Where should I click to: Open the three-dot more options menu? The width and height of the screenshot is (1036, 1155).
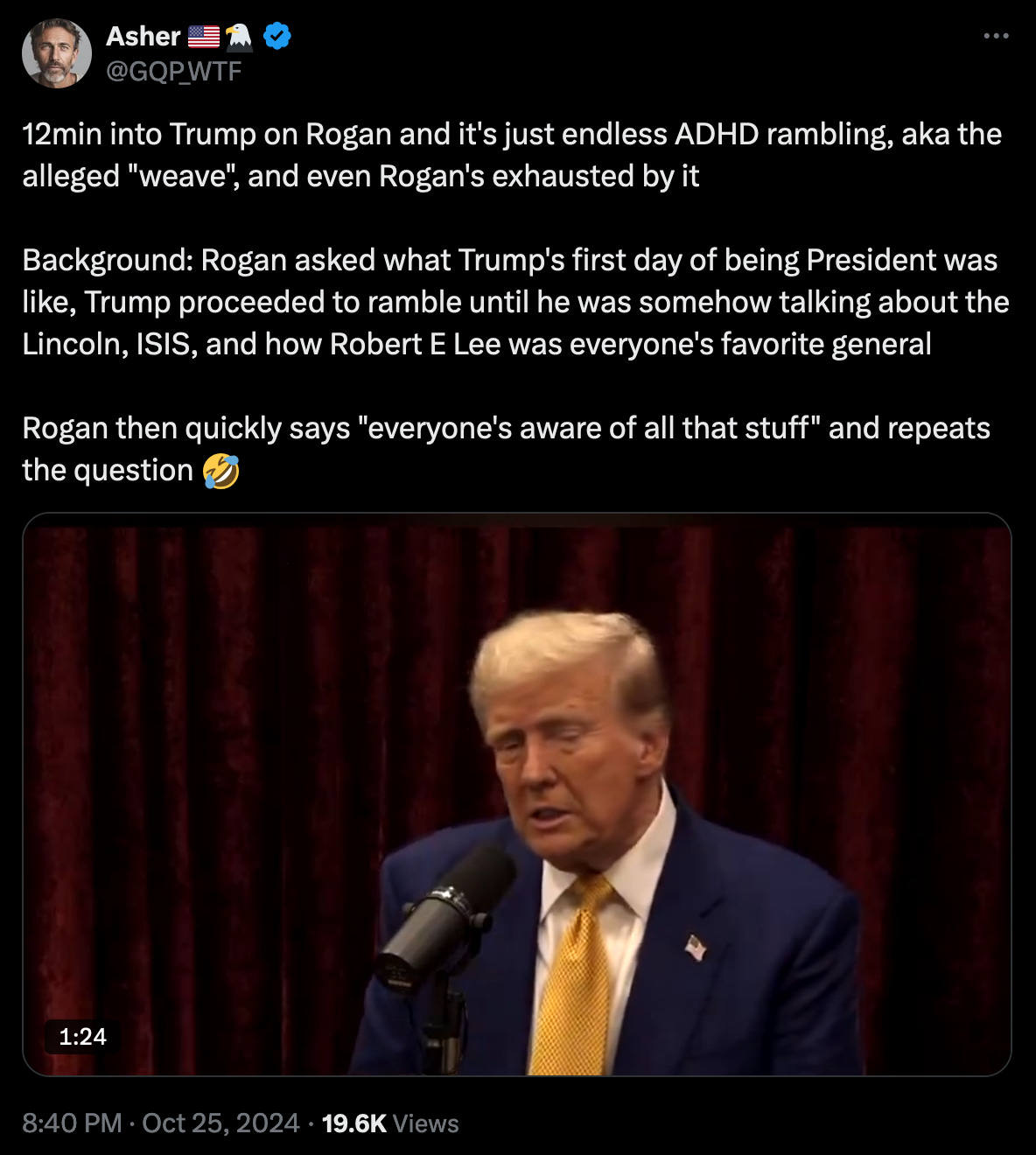coord(996,36)
